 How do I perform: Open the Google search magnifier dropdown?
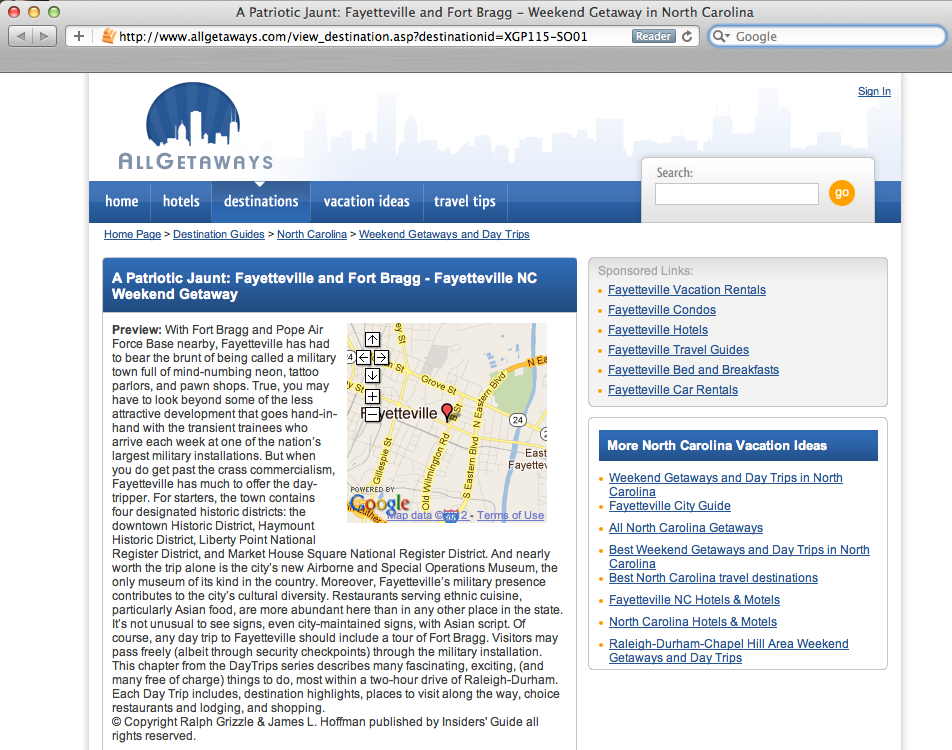tap(721, 36)
